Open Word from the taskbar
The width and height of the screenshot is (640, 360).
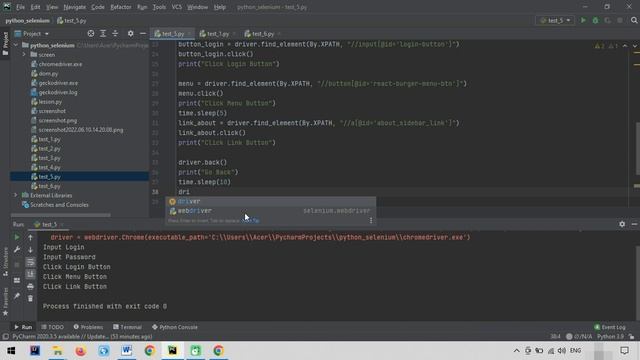tap(127, 351)
